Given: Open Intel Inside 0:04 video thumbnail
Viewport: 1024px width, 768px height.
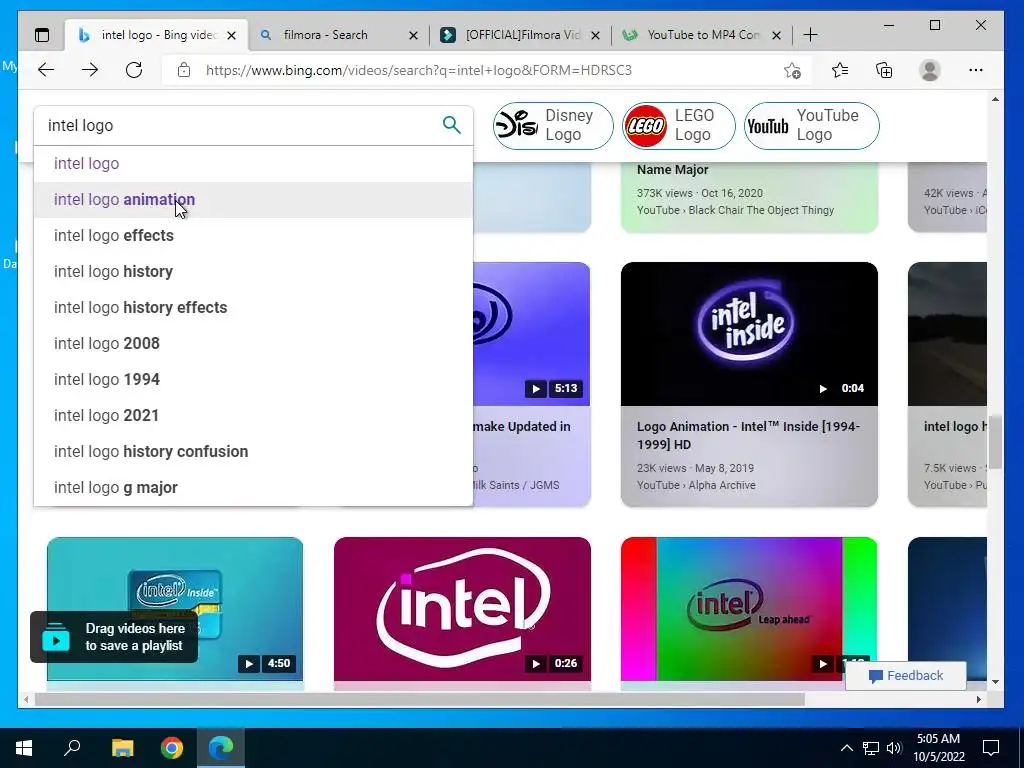Looking at the screenshot, I should 749,334.
